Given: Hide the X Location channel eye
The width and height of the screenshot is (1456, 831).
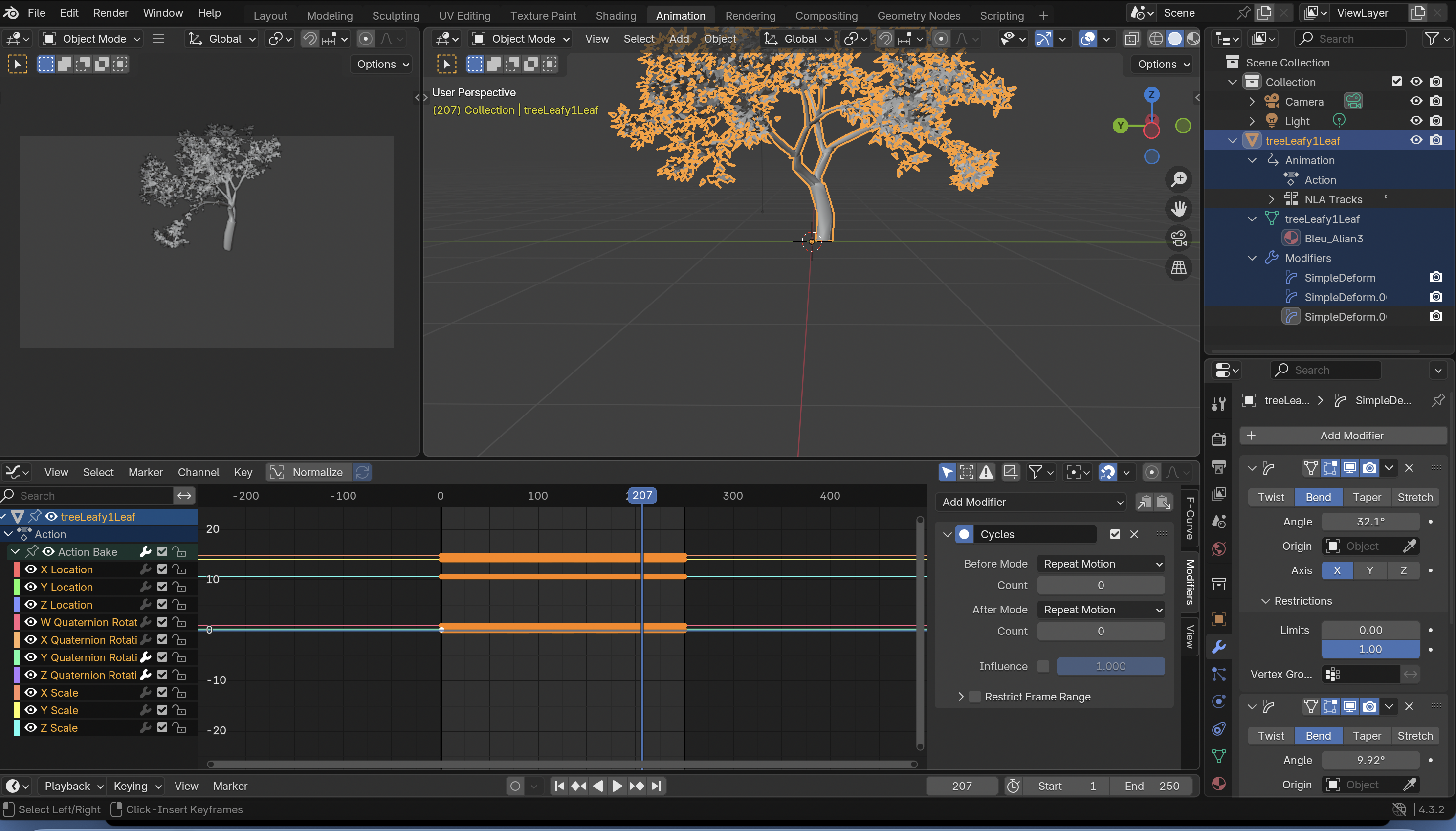Looking at the screenshot, I should pyautogui.click(x=31, y=569).
